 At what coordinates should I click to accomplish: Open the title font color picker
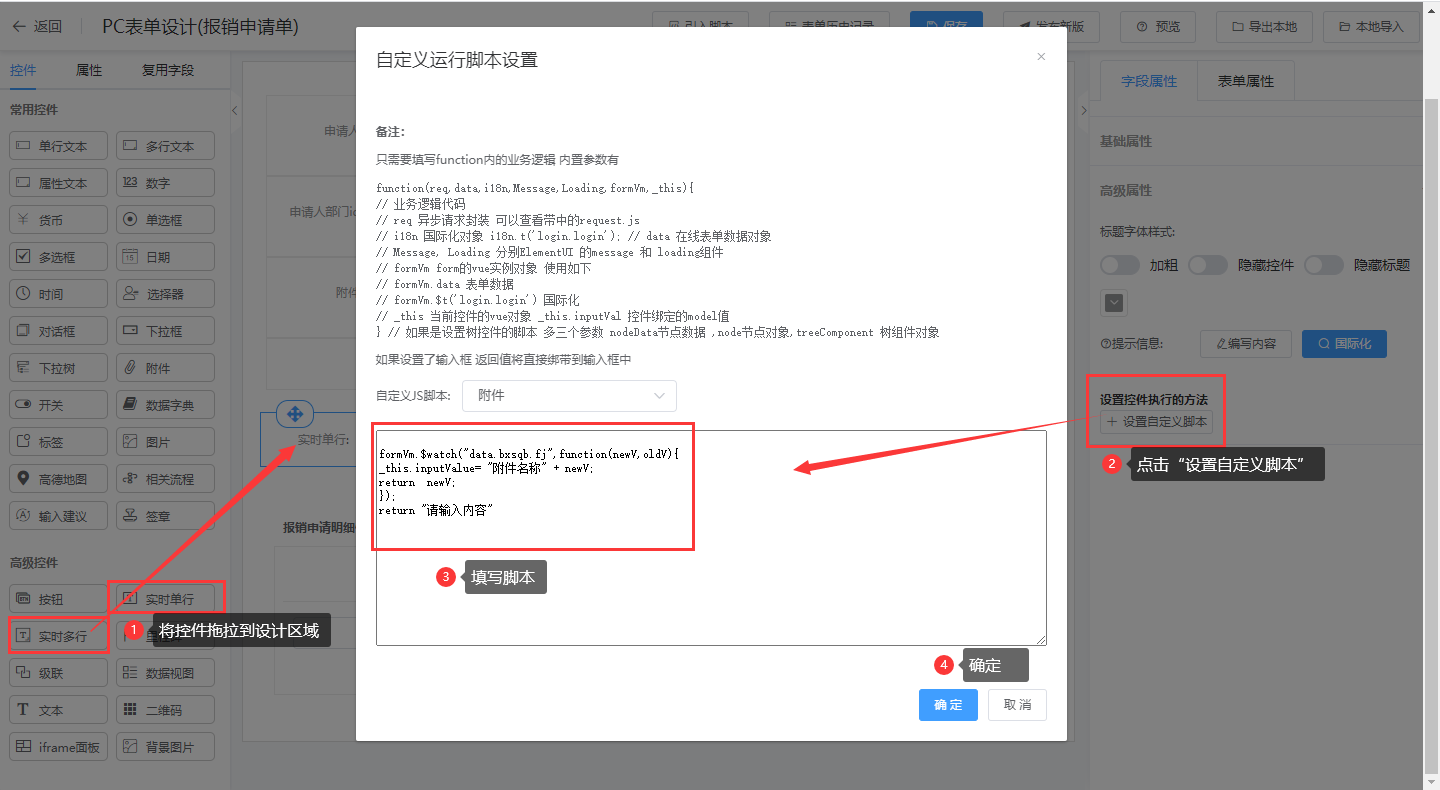tap(1113, 302)
